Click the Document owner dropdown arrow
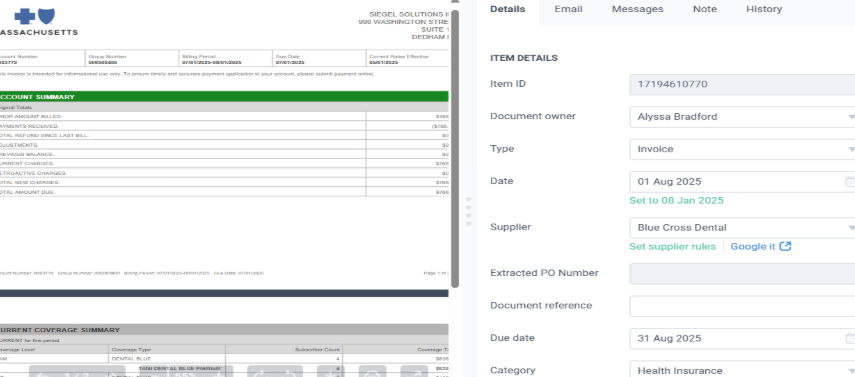 tap(851, 117)
